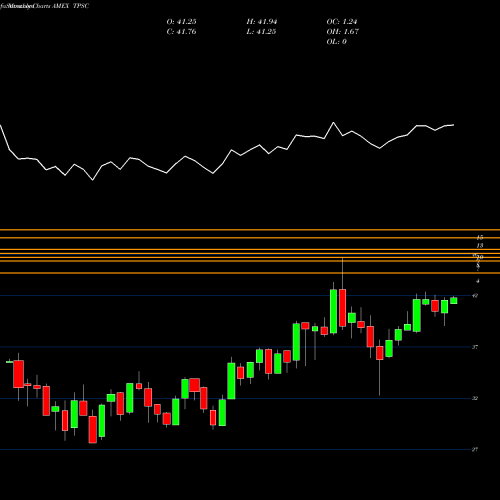500x500 pixels.
Task: Click the '15' label on the orange level
Action: tap(480, 238)
